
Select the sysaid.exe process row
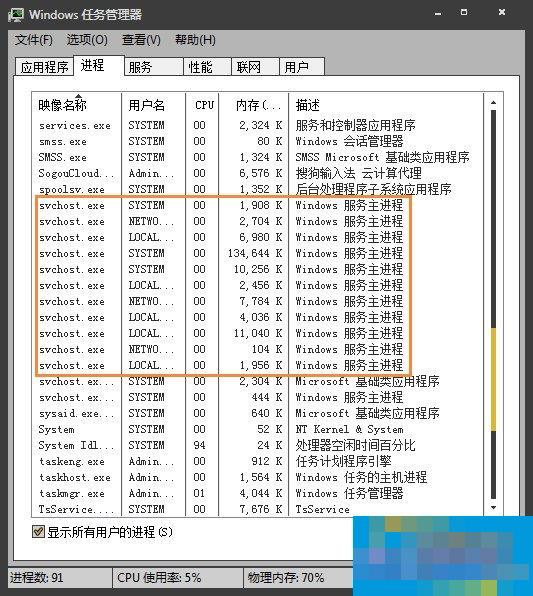pos(257,413)
